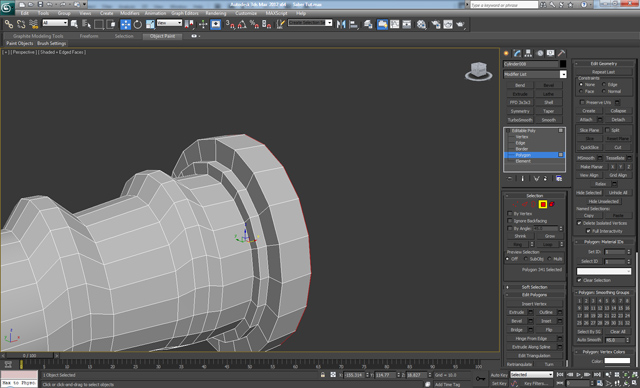
Task: Open the Hierarchy command panel tab
Action: (529, 53)
